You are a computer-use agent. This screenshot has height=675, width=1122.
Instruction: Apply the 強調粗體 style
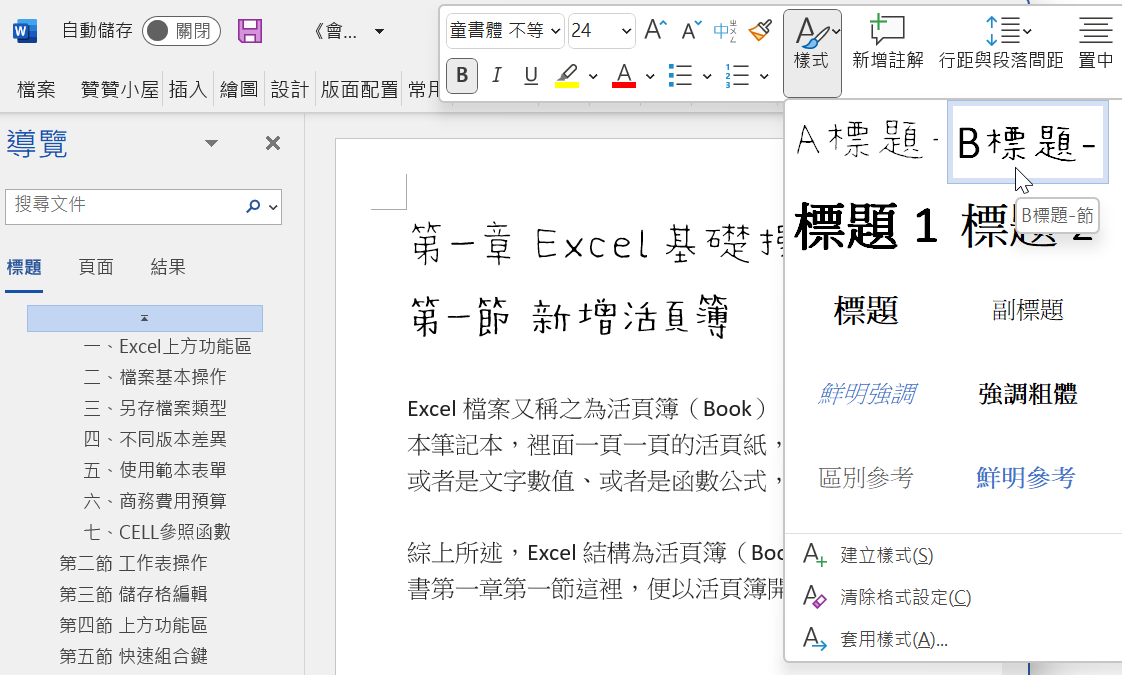[x=1028, y=394]
